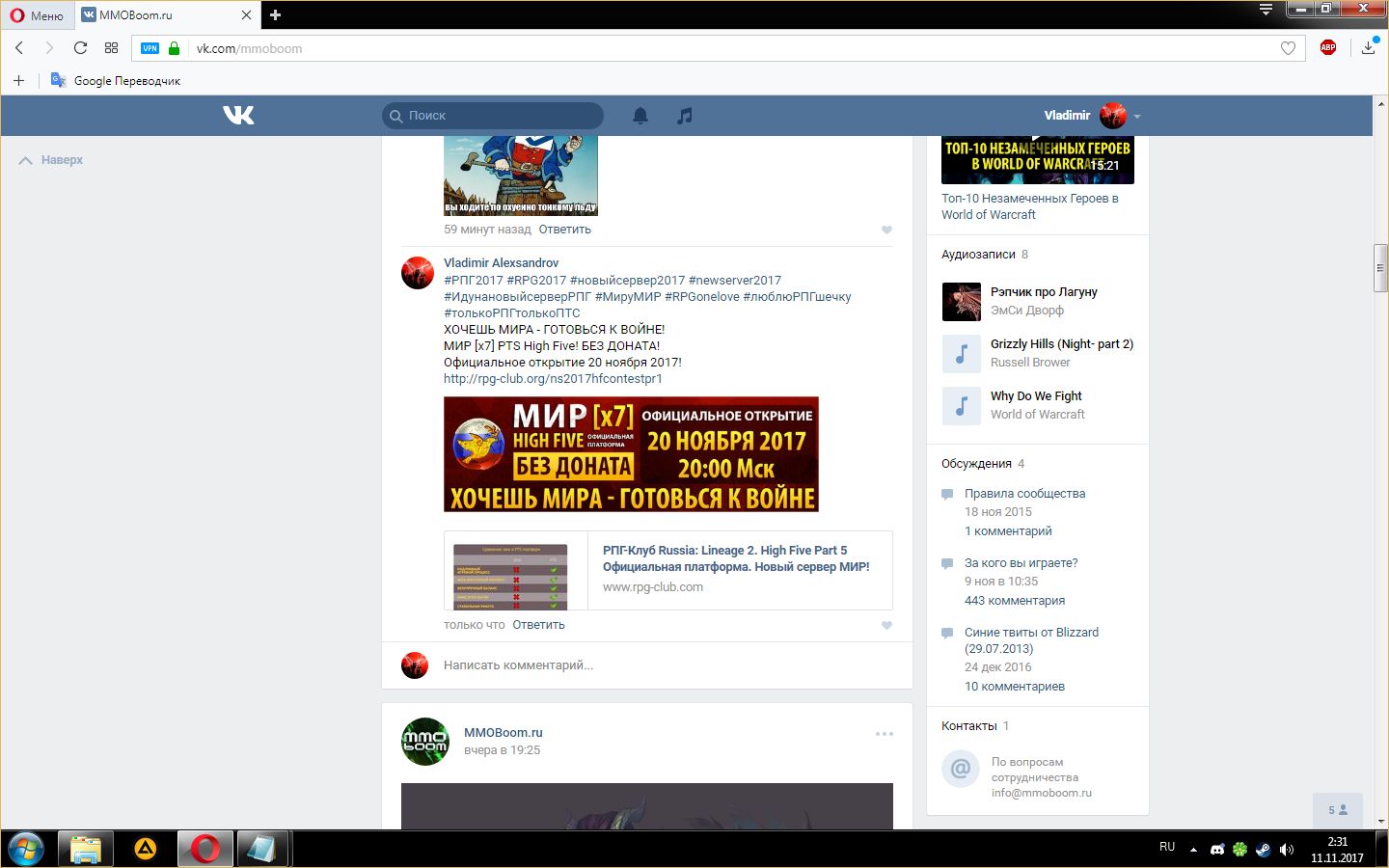Like the comment from 59 минут назад

point(886,230)
